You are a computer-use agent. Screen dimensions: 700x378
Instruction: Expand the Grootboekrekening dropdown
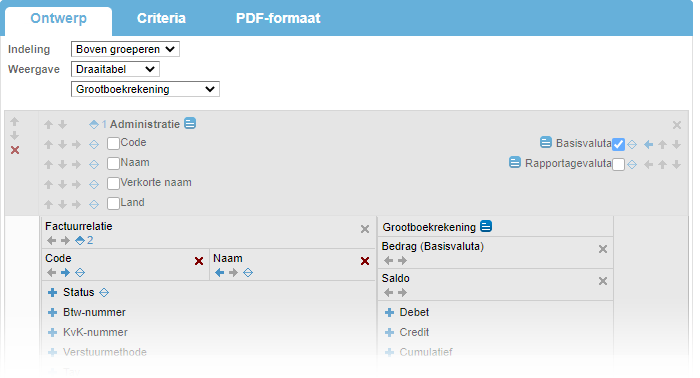pos(145,89)
